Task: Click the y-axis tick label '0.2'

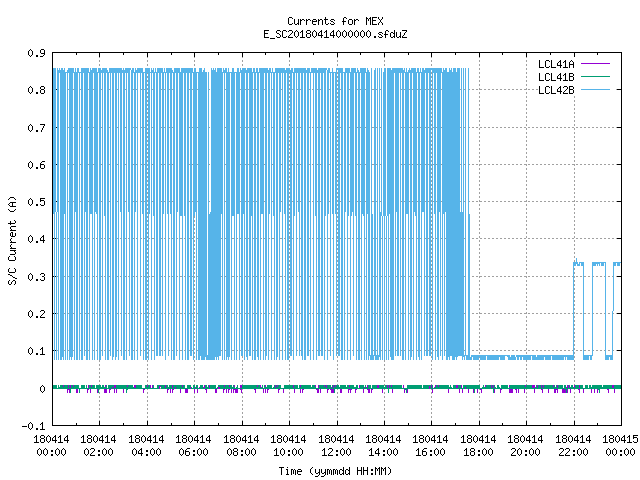Action: (x=37, y=314)
